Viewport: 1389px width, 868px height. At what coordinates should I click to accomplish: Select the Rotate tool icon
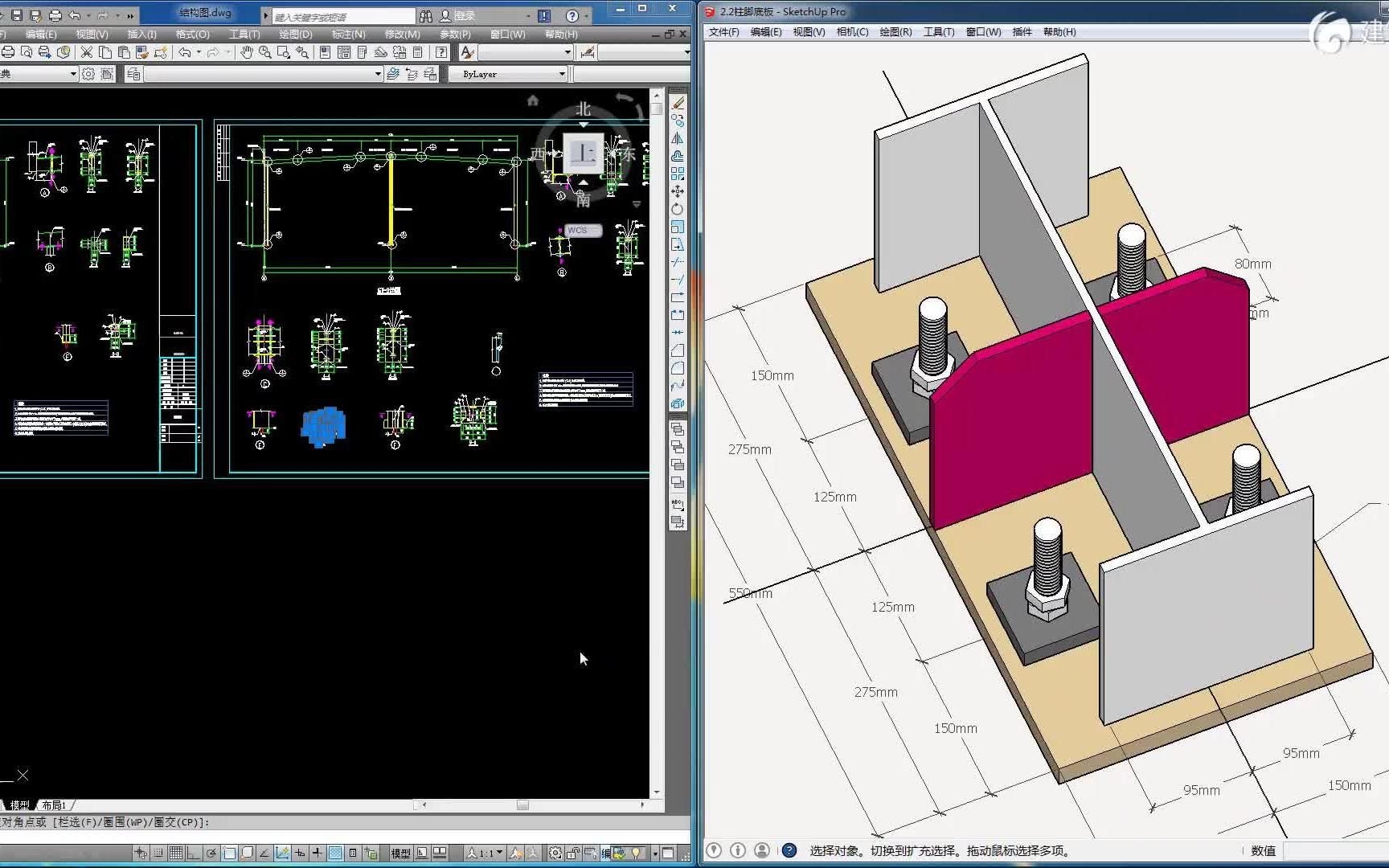pos(678,209)
